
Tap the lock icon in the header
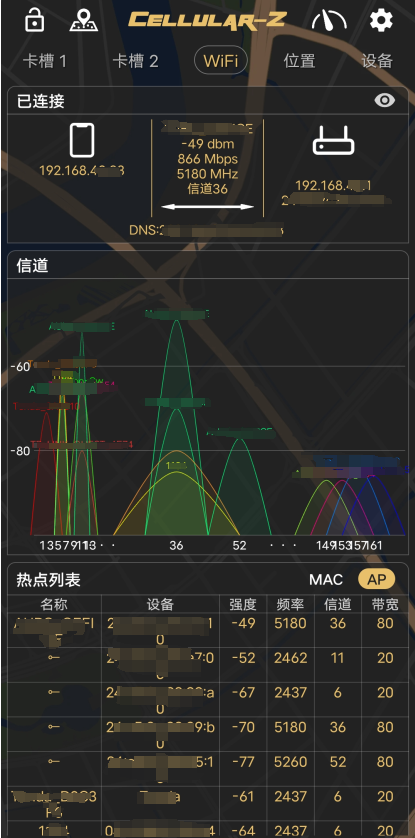[x=35, y=20]
